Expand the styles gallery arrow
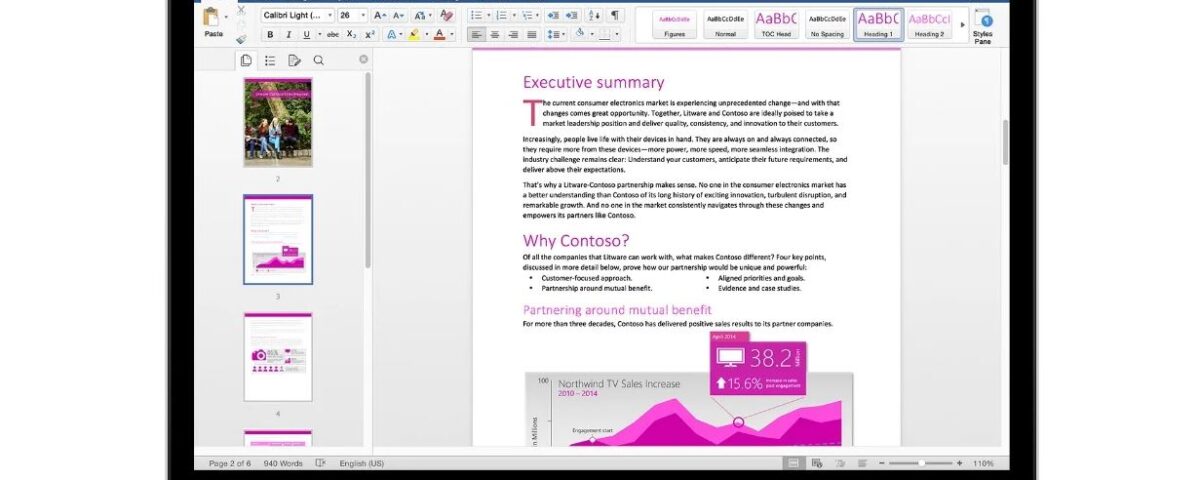 coord(962,24)
